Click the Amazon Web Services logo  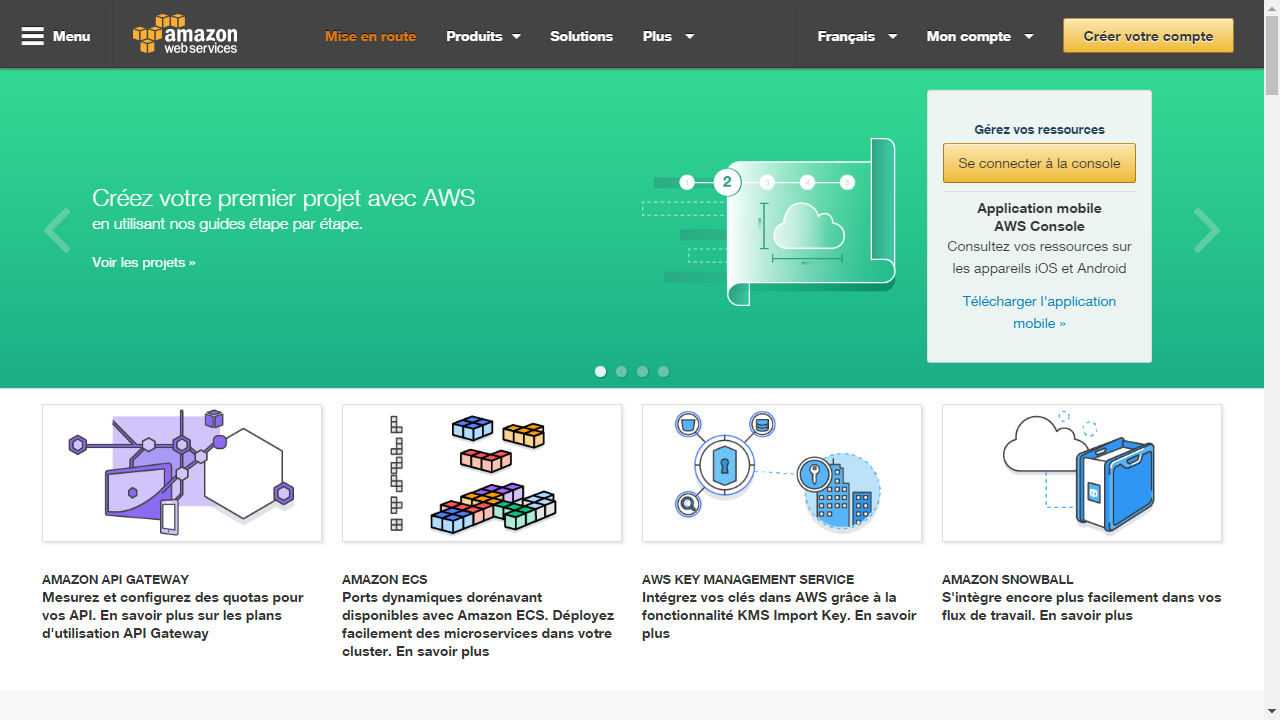[x=185, y=35]
